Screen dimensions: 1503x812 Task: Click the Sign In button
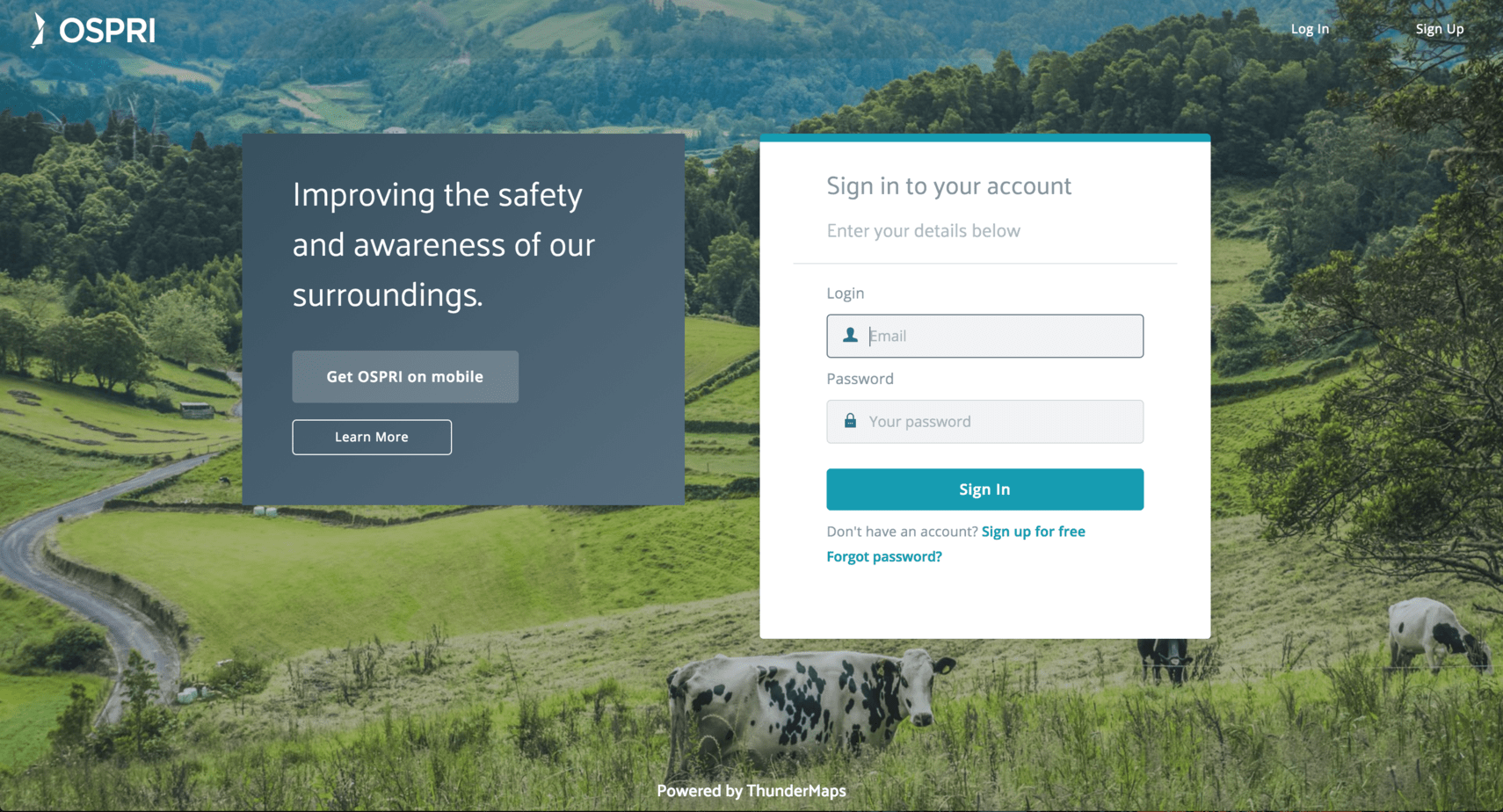point(984,489)
